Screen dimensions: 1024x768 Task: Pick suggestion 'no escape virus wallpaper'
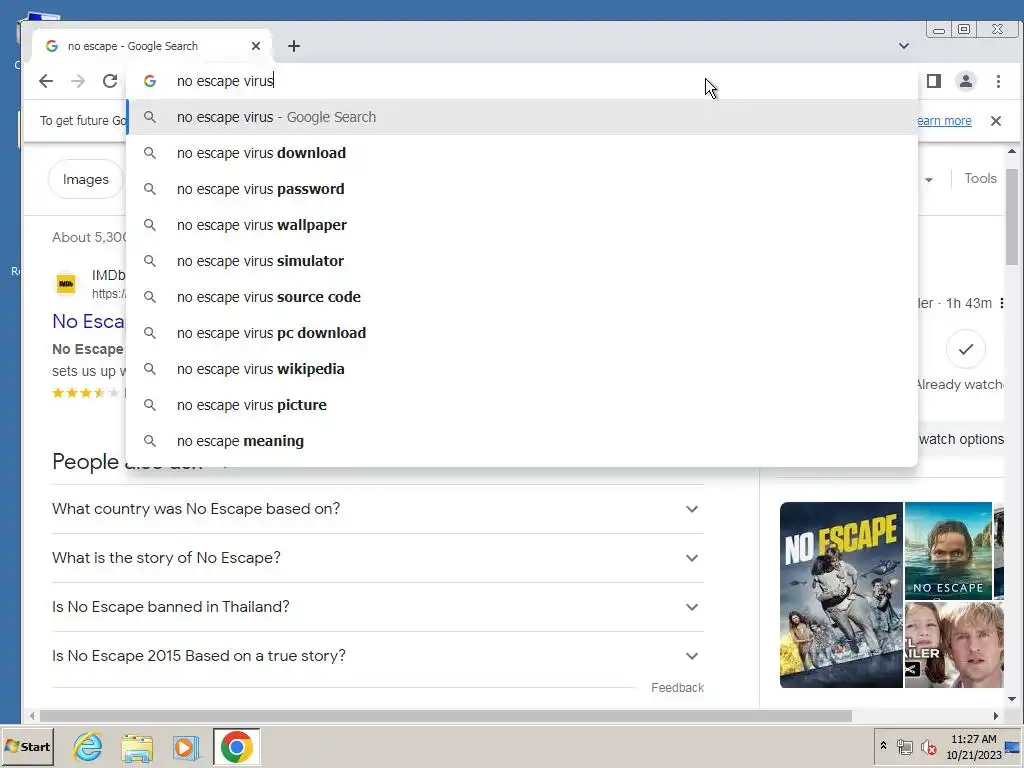(522, 225)
